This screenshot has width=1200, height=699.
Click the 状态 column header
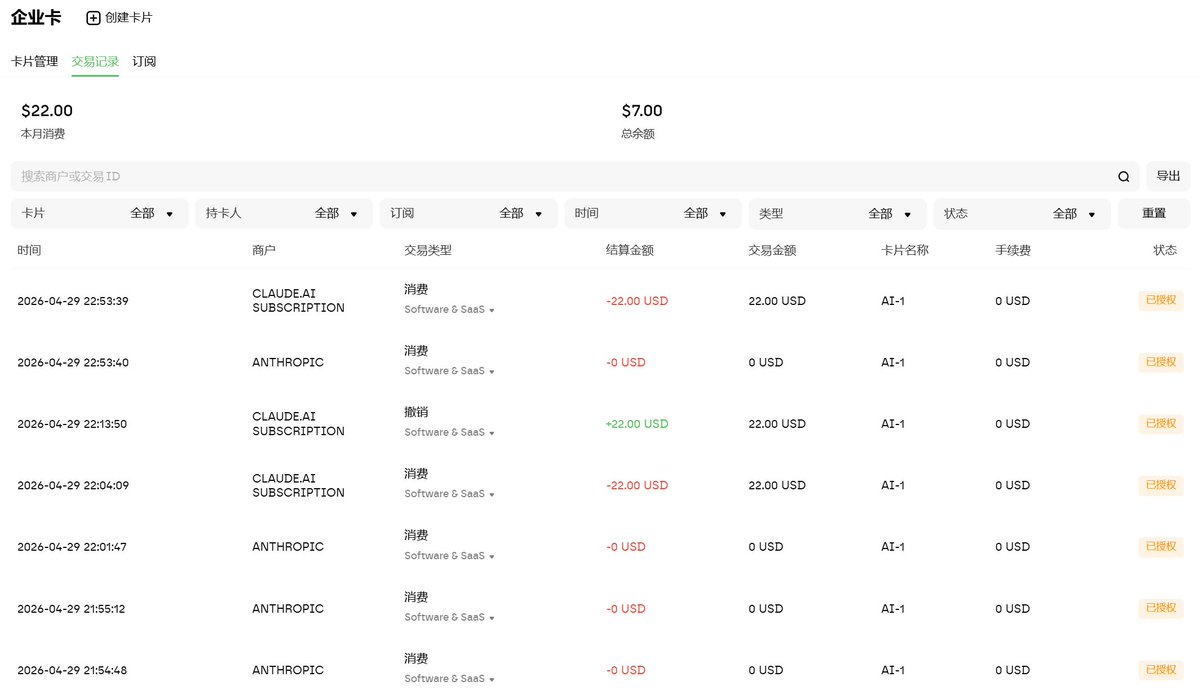(1165, 251)
